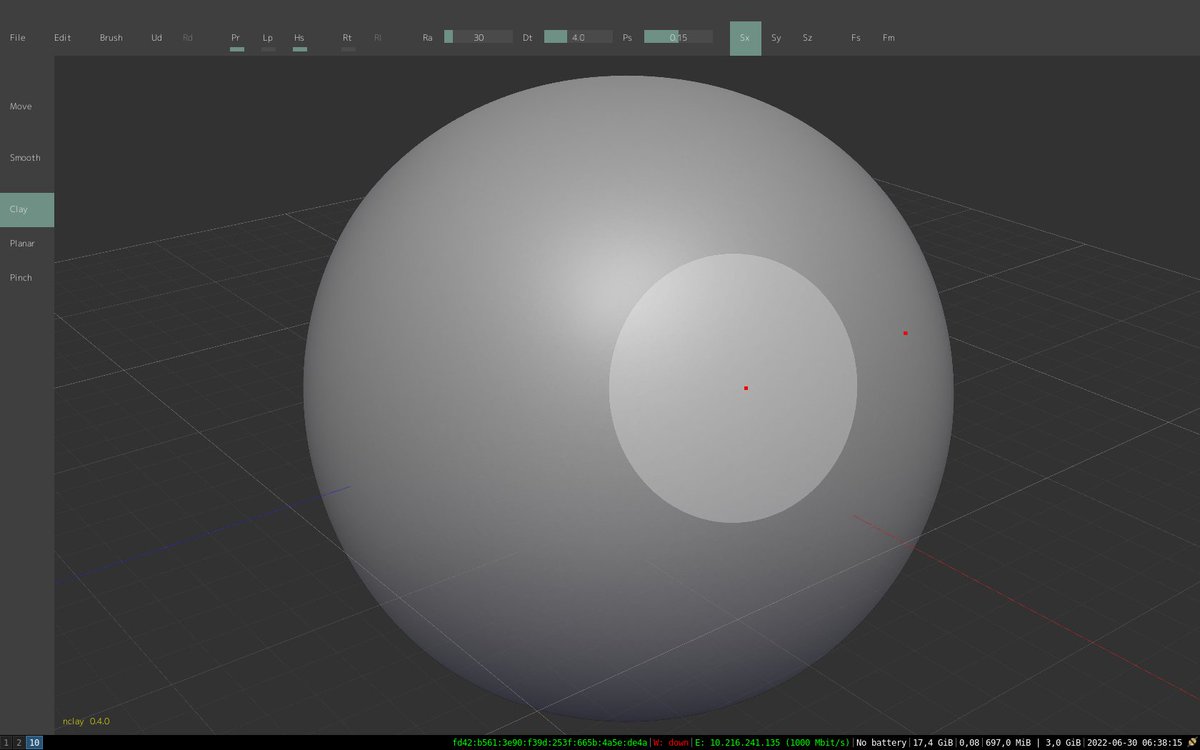Open the Brush menu
1200x750 pixels.
110,37
